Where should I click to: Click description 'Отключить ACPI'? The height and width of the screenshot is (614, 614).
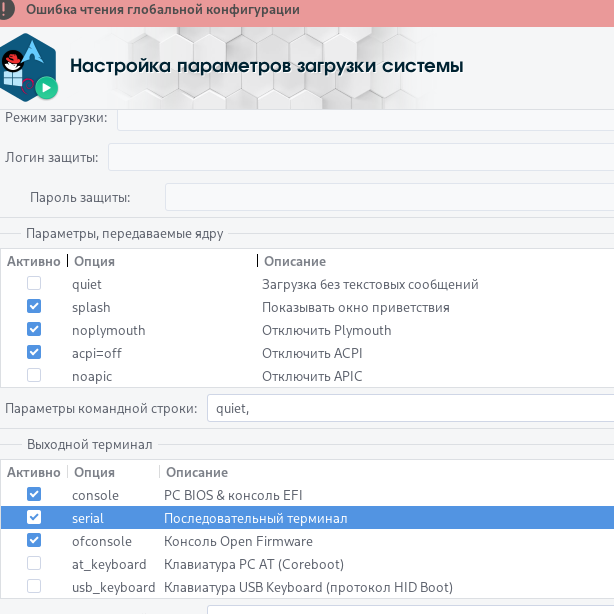coord(312,354)
